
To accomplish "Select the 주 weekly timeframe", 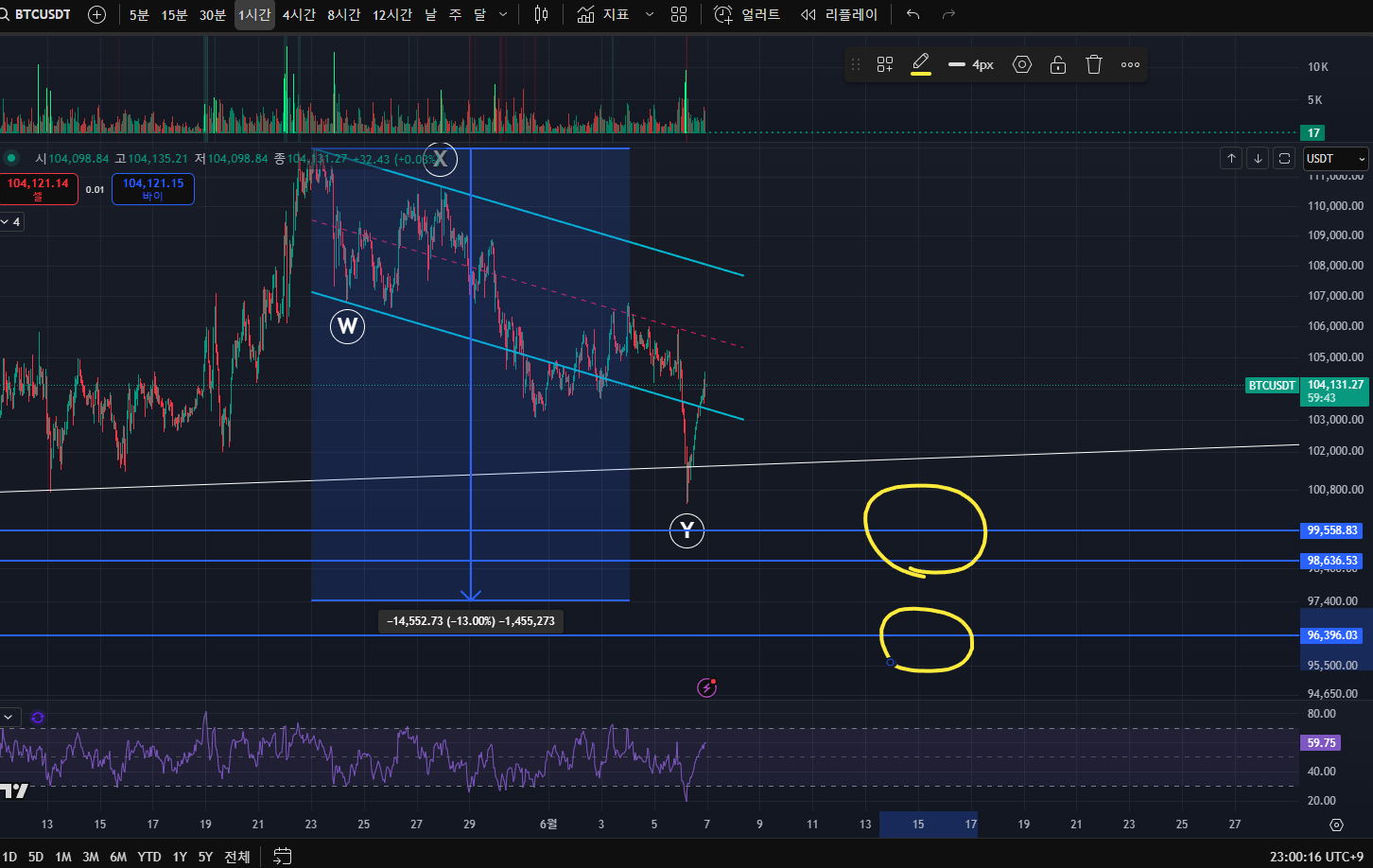I will coord(455,14).
